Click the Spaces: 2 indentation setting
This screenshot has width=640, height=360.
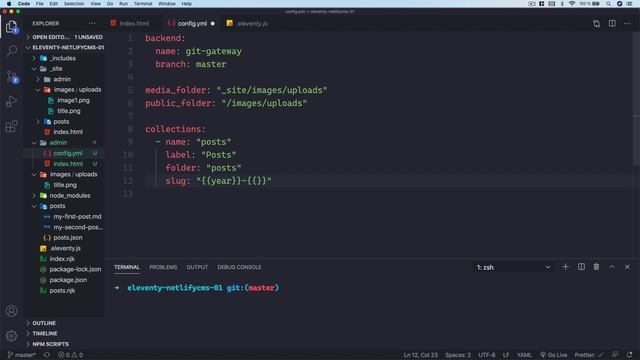pos(458,355)
